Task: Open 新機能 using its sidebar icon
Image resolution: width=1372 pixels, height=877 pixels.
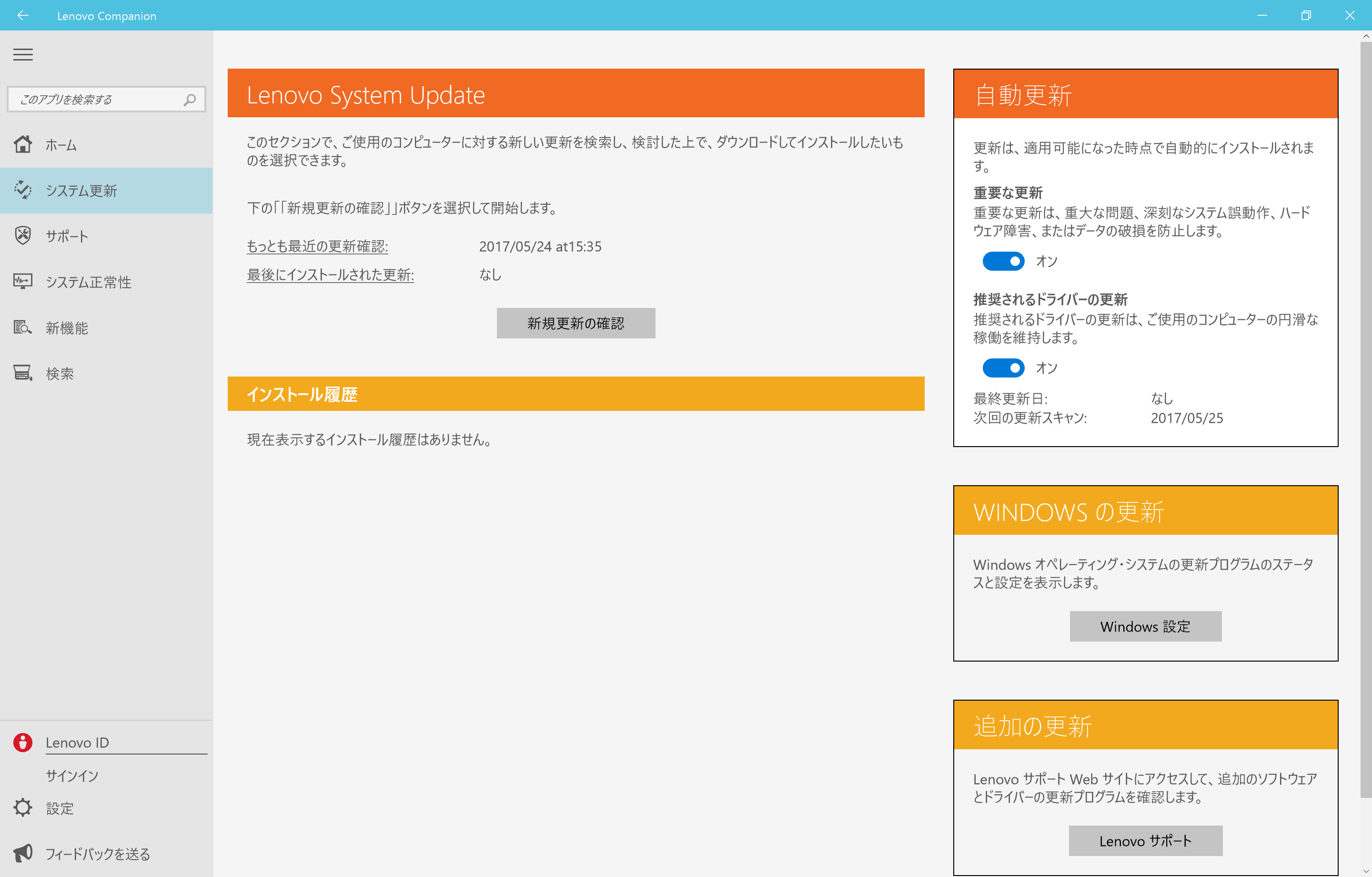Action: pos(23,327)
